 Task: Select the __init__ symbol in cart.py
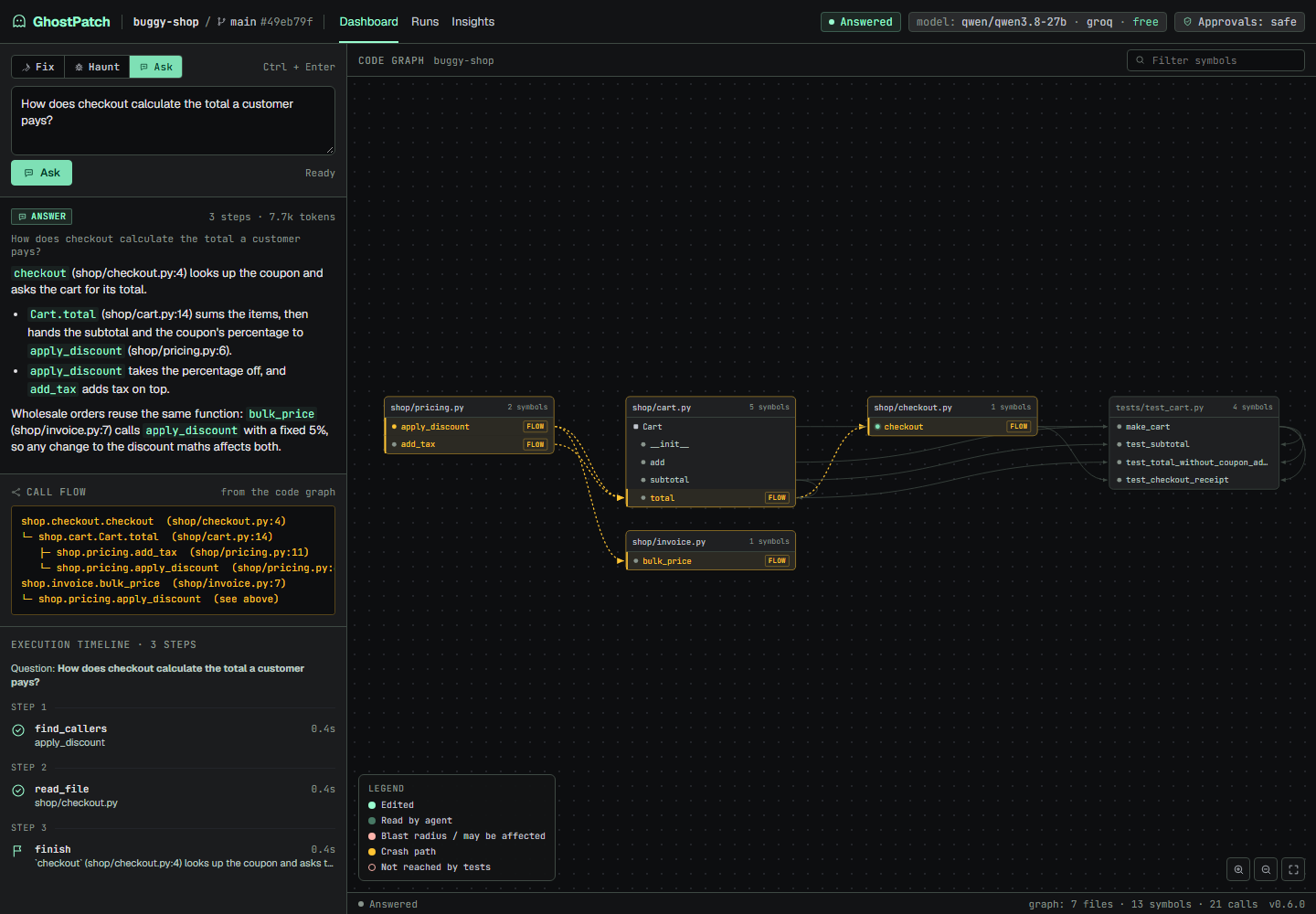pos(710,444)
